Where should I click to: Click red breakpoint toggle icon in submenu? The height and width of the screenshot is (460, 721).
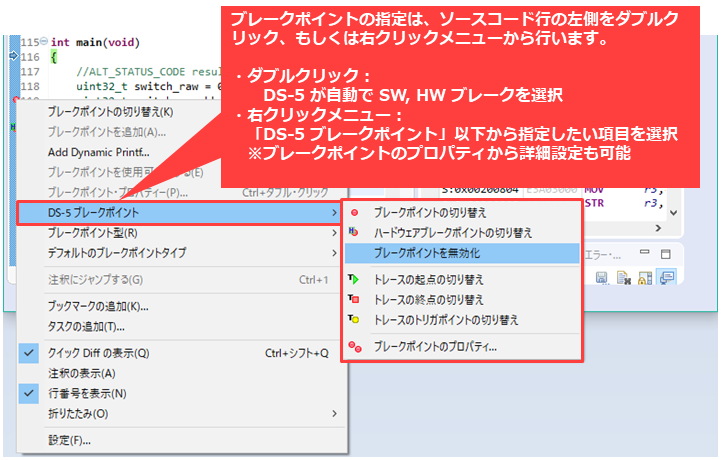(354, 213)
